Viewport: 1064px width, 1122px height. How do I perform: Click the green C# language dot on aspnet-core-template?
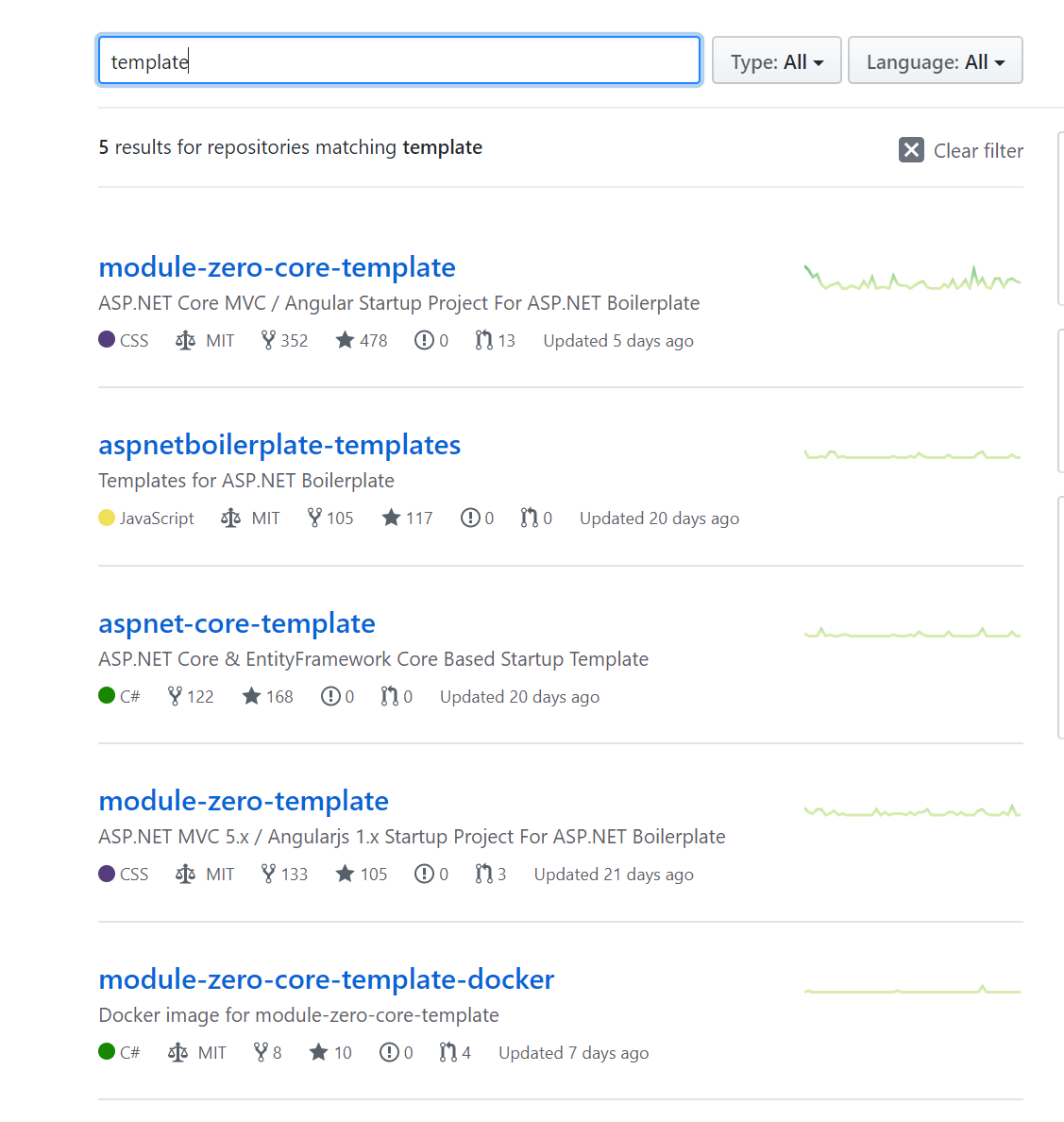click(x=106, y=696)
